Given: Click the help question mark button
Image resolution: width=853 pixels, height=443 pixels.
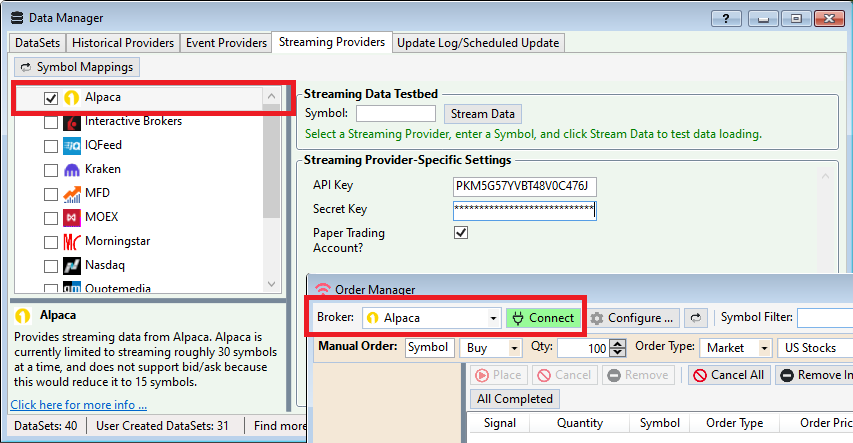Looking at the screenshot, I should pyautogui.click(x=726, y=19).
